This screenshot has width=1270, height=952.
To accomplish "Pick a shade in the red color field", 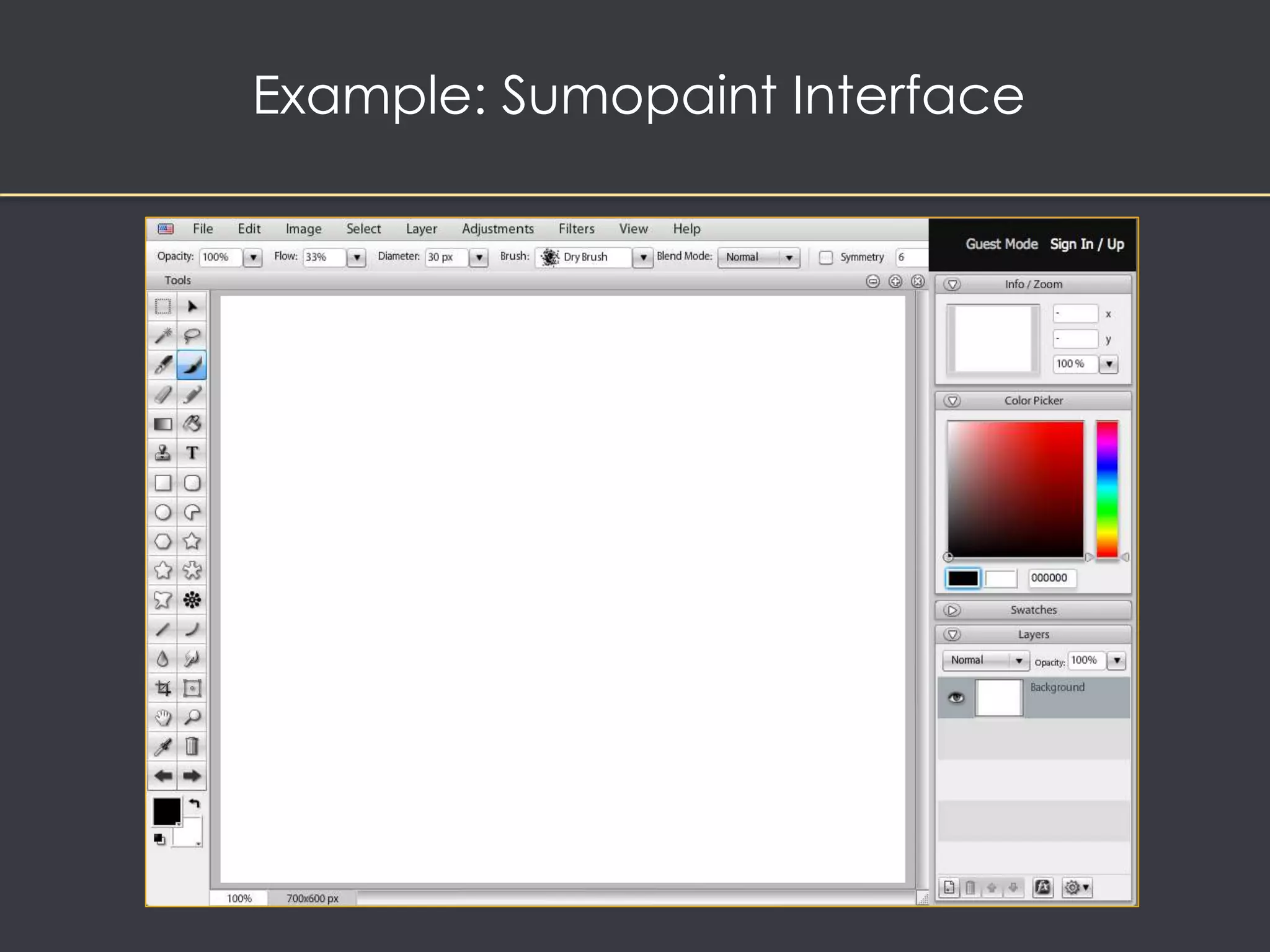I will [1016, 490].
